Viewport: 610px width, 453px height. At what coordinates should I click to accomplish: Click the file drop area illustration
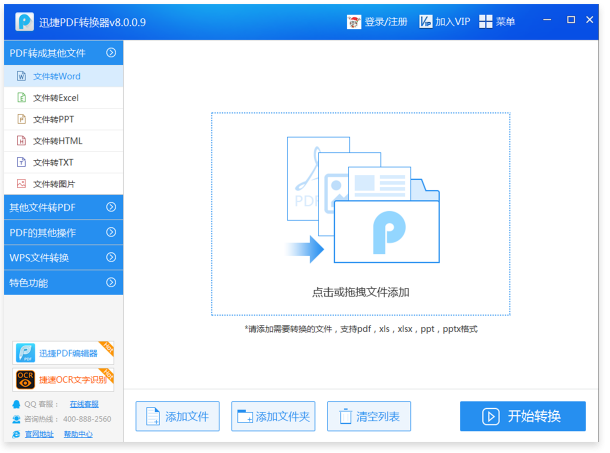(x=363, y=200)
